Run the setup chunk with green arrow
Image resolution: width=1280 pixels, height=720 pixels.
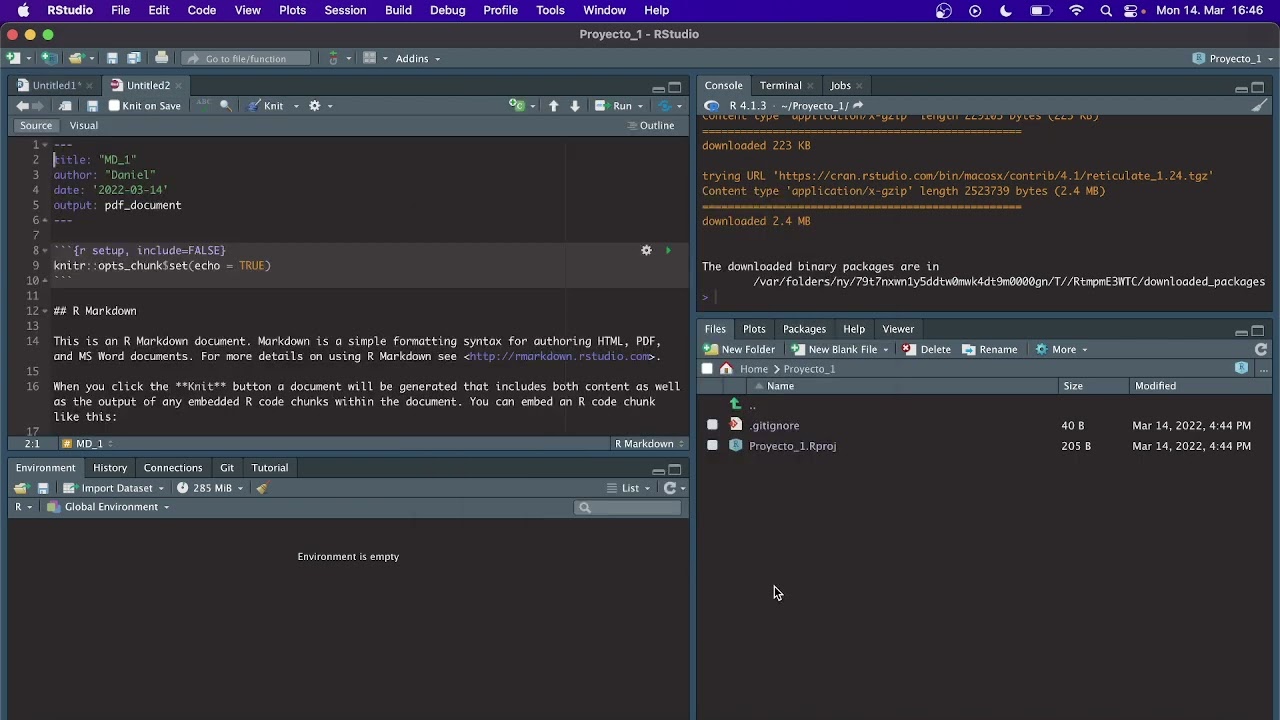[x=668, y=250]
